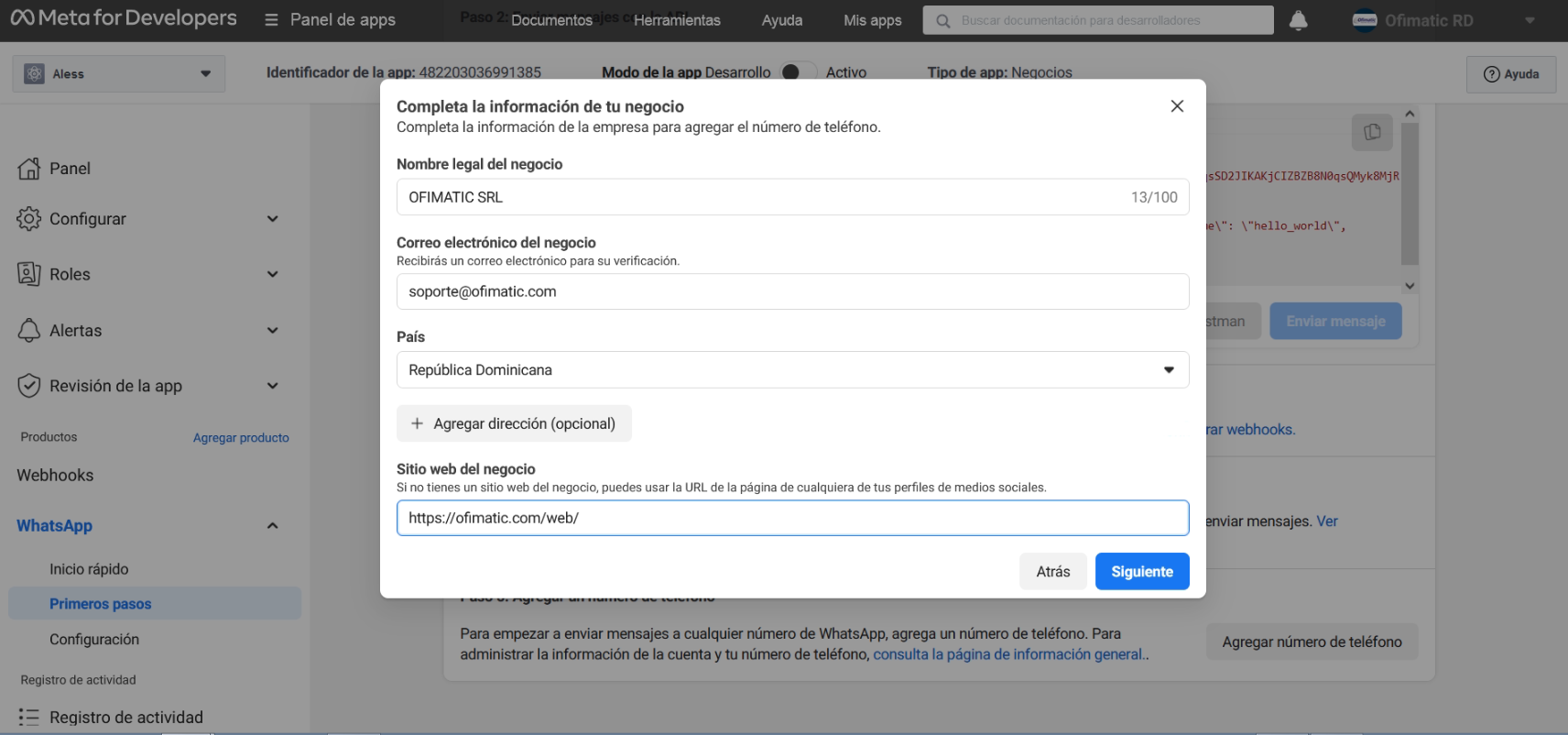The width and height of the screenshot is (1568, 735).
Task: Close the business information dialog
Action: point(1177,106)
